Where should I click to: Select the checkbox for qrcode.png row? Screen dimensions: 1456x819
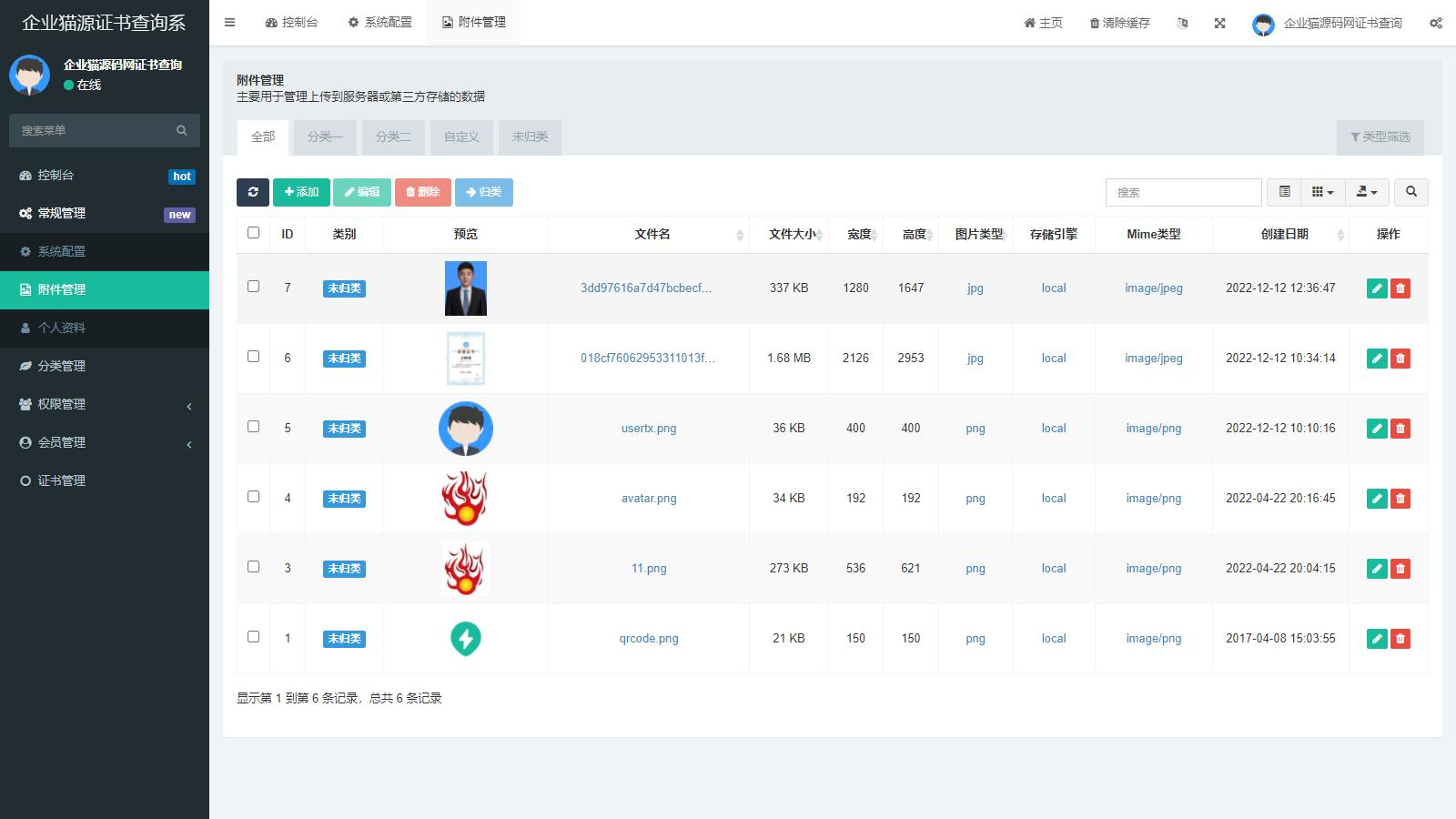click(x=253, y=637)
